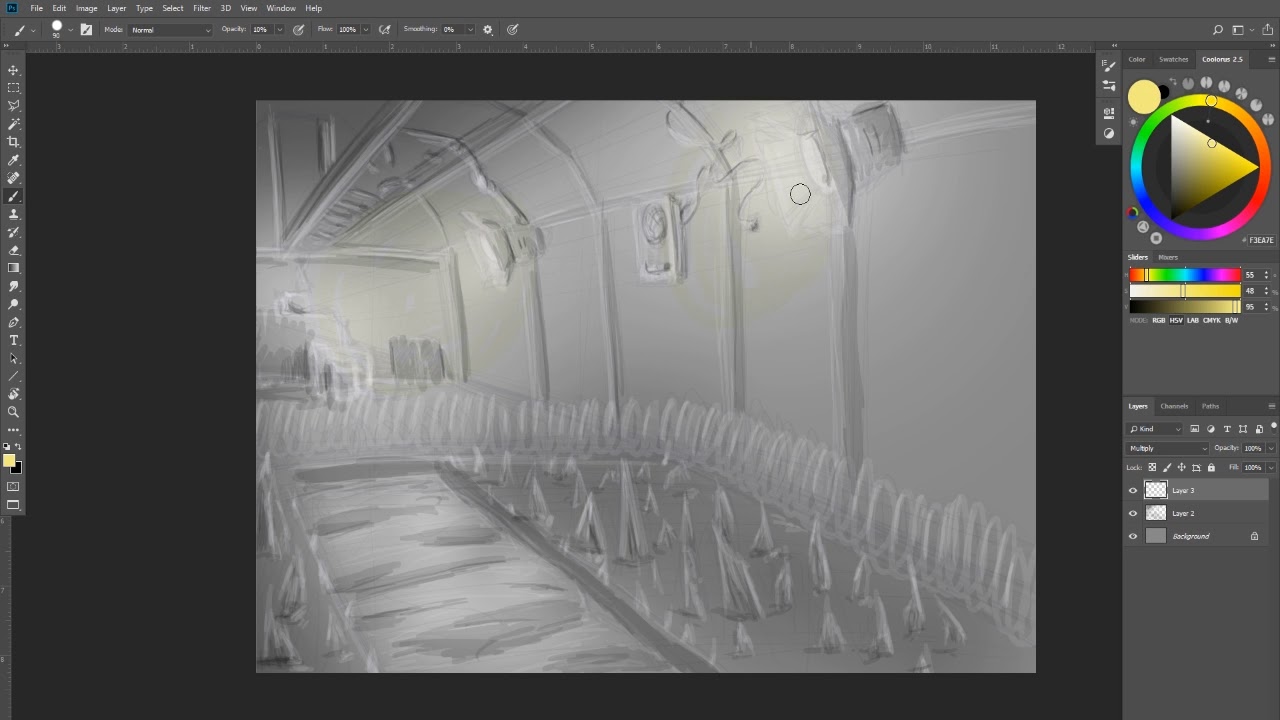This screenshot has width=1280, height=720.
Task: Select the Dodge tool
Action: click(x=13, y=304)
